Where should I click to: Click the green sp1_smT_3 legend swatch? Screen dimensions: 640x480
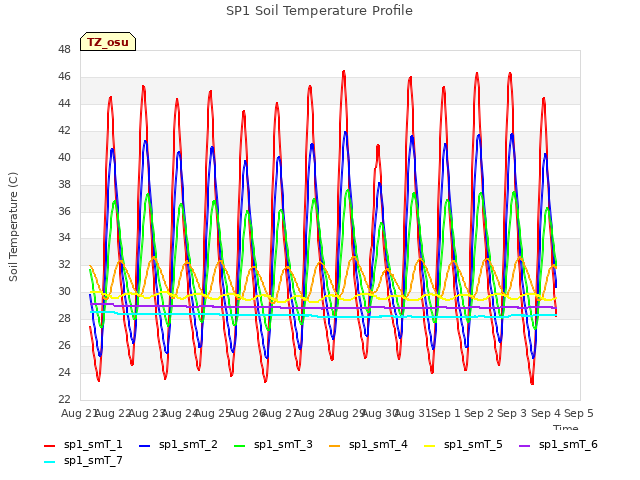pyautogui.click(x=240, y=446)
